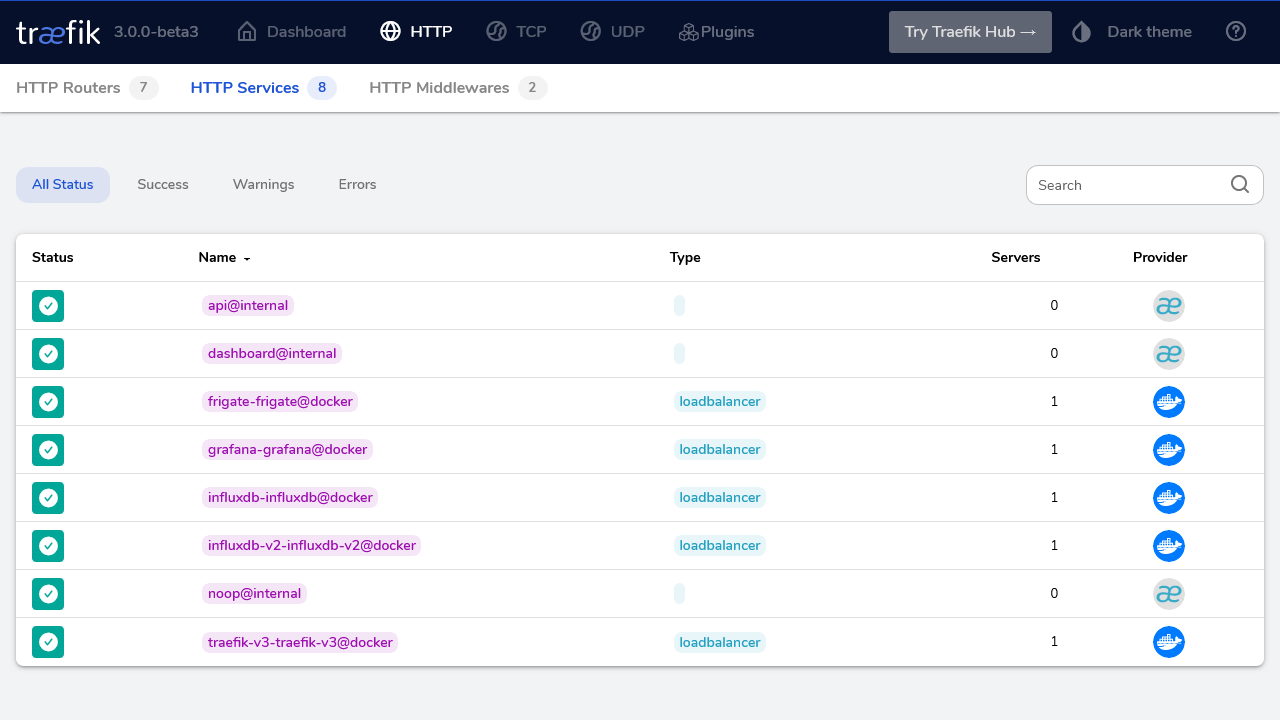The image size is (1280, 720).
Task: Click the Traefik internal provider icon for api@internal
Action: click(1168, 306)
